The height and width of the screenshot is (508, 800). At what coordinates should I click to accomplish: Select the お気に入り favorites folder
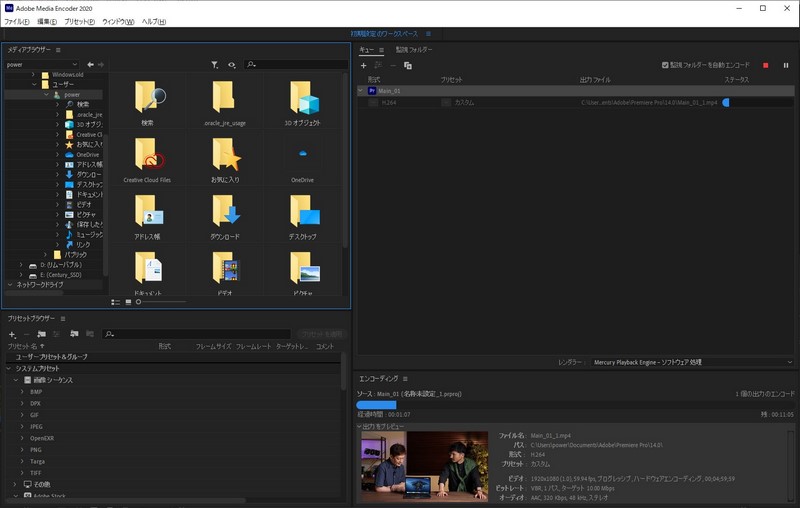pos(225,160)
